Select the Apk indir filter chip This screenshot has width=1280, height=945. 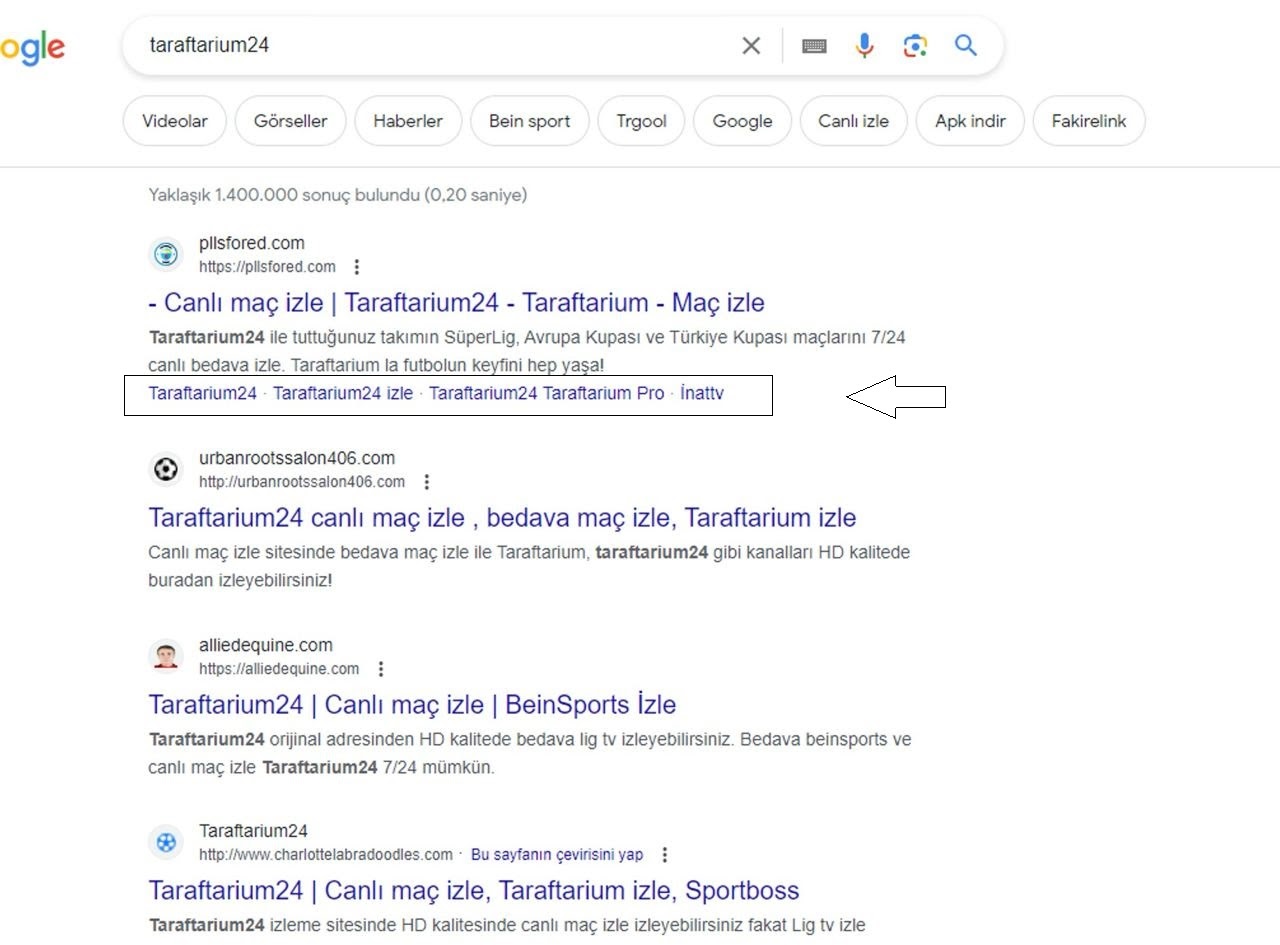[x=970, y=121]
